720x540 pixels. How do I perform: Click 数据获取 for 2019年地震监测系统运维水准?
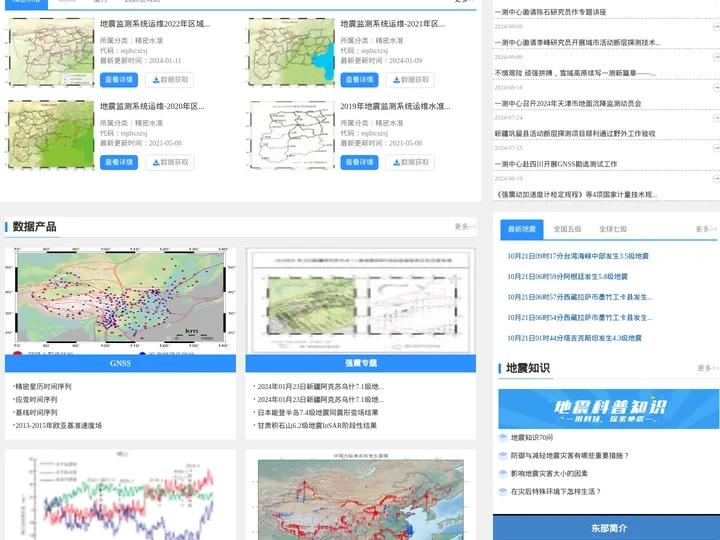410,162
